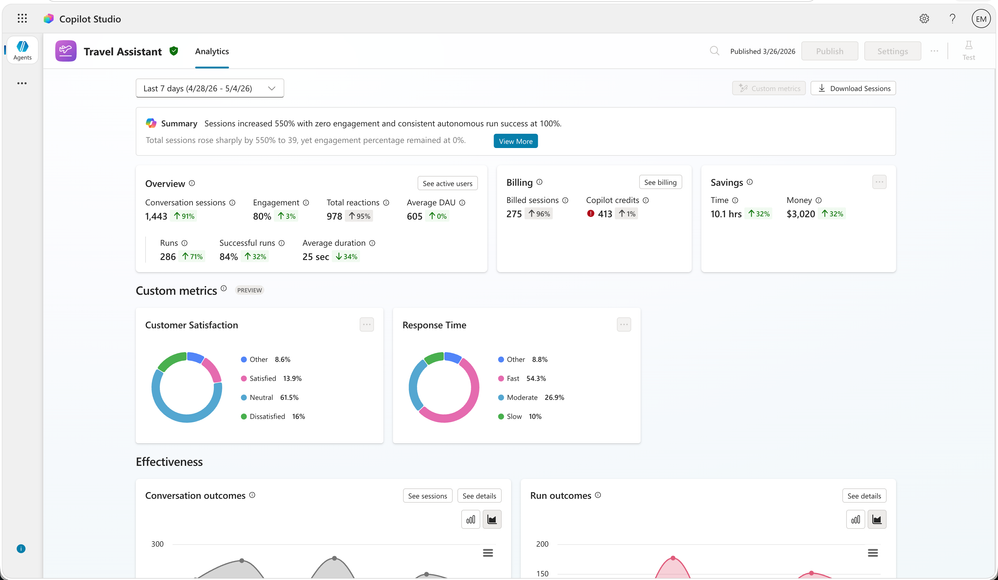Viewport: 998px width, 580px height.
Task: Open the sidebar more options ellipsis
Action: click(22, 83)
